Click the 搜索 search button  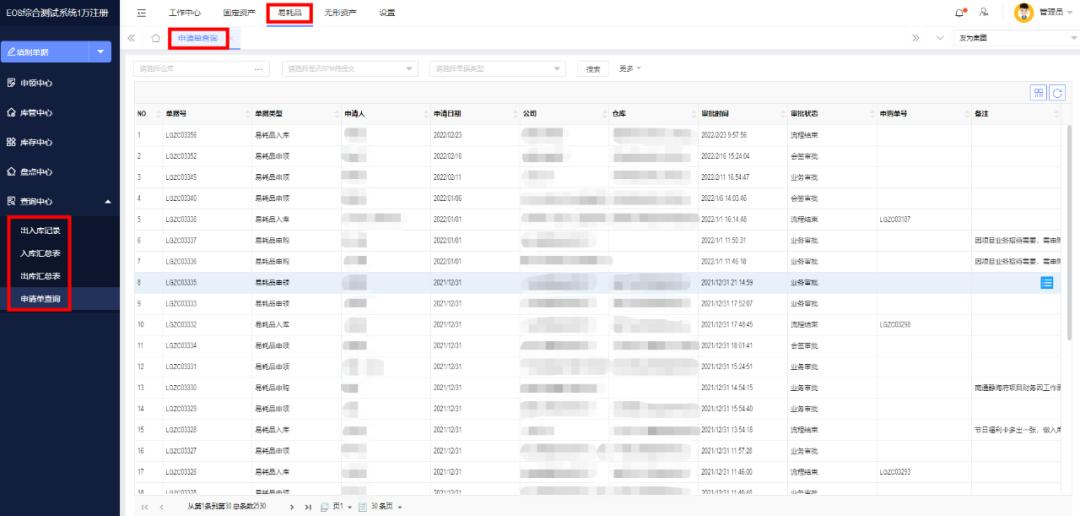[x=592, y=69]
